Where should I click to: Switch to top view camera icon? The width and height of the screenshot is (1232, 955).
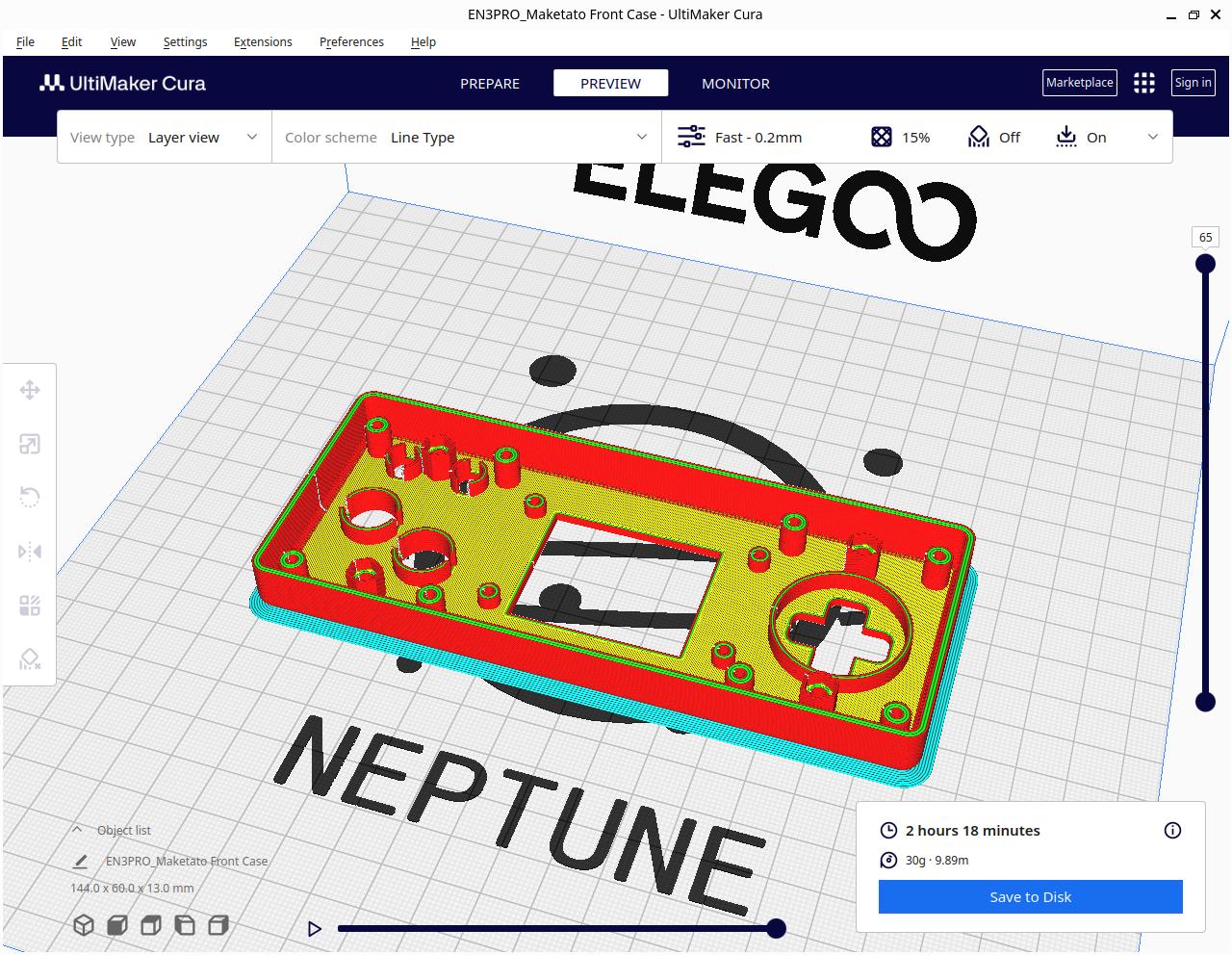point(151,925)
